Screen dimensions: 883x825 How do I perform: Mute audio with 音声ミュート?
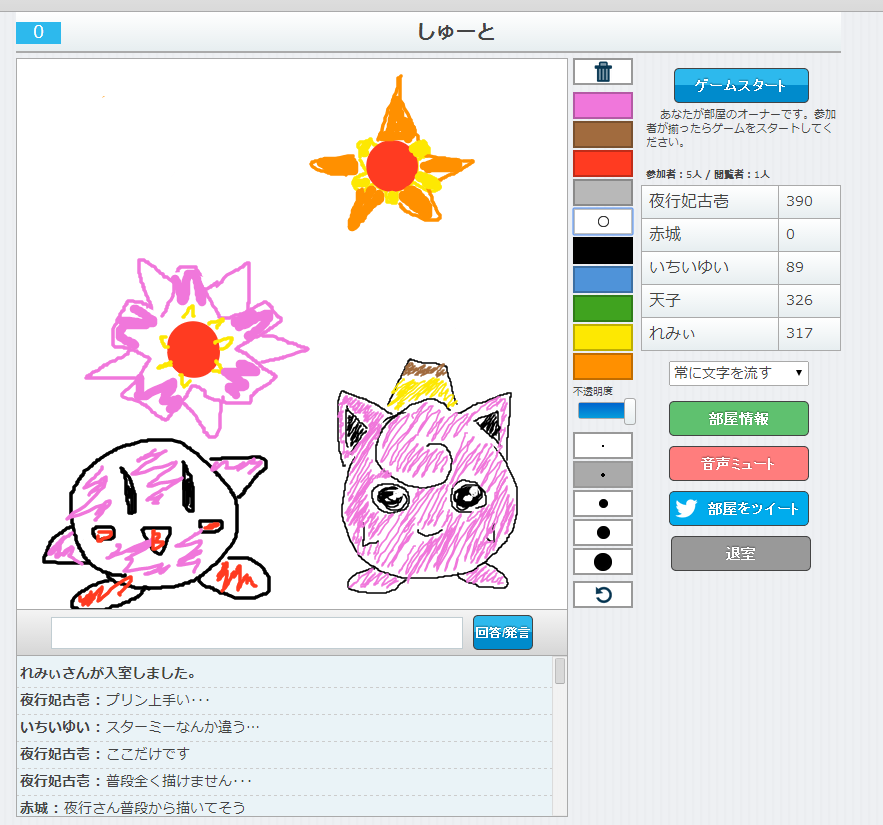pos(739,463)
